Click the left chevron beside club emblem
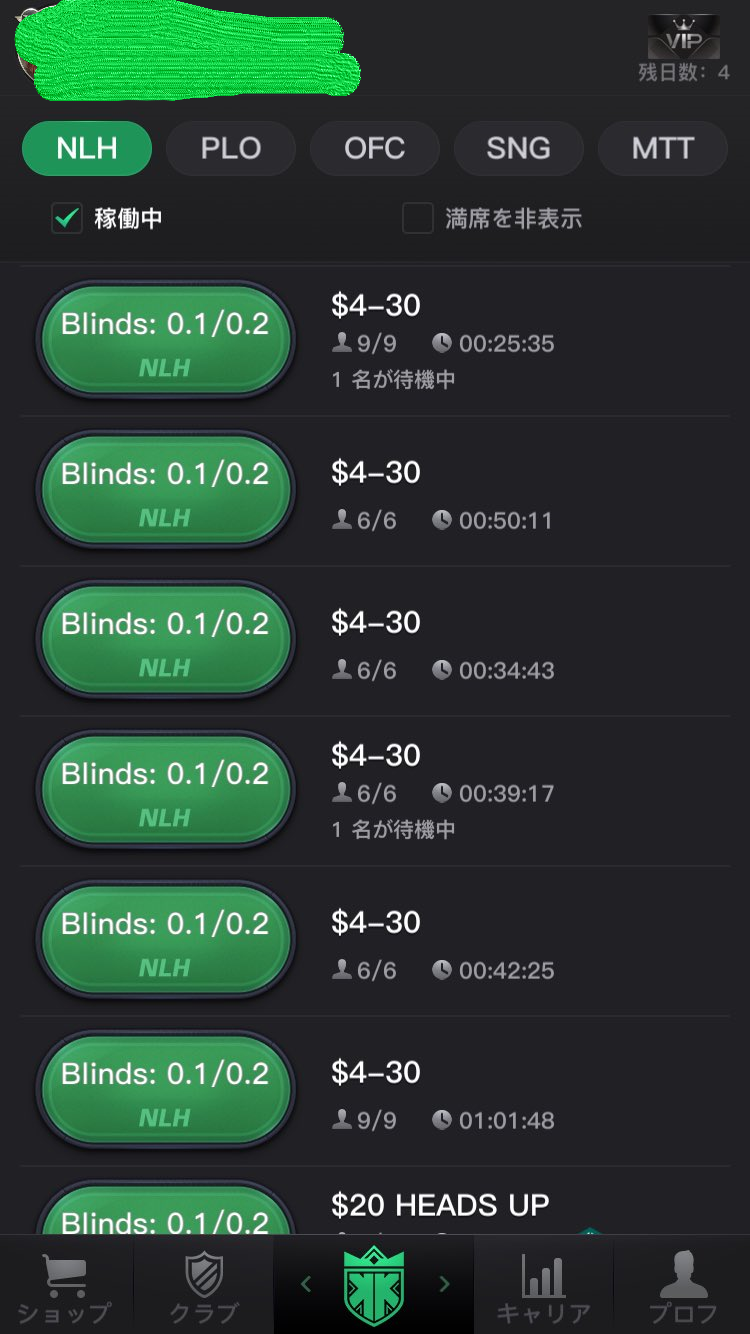The height and width of the screenshot is (1334, 750). click(306, 1284)
